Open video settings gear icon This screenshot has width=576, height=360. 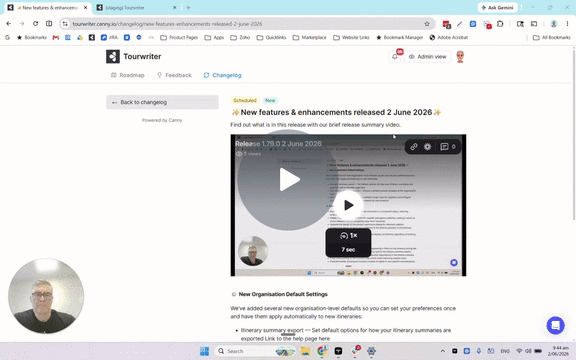(427, 147)
